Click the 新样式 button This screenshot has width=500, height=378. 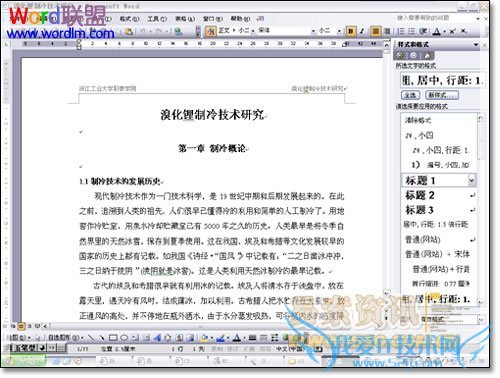442,95
